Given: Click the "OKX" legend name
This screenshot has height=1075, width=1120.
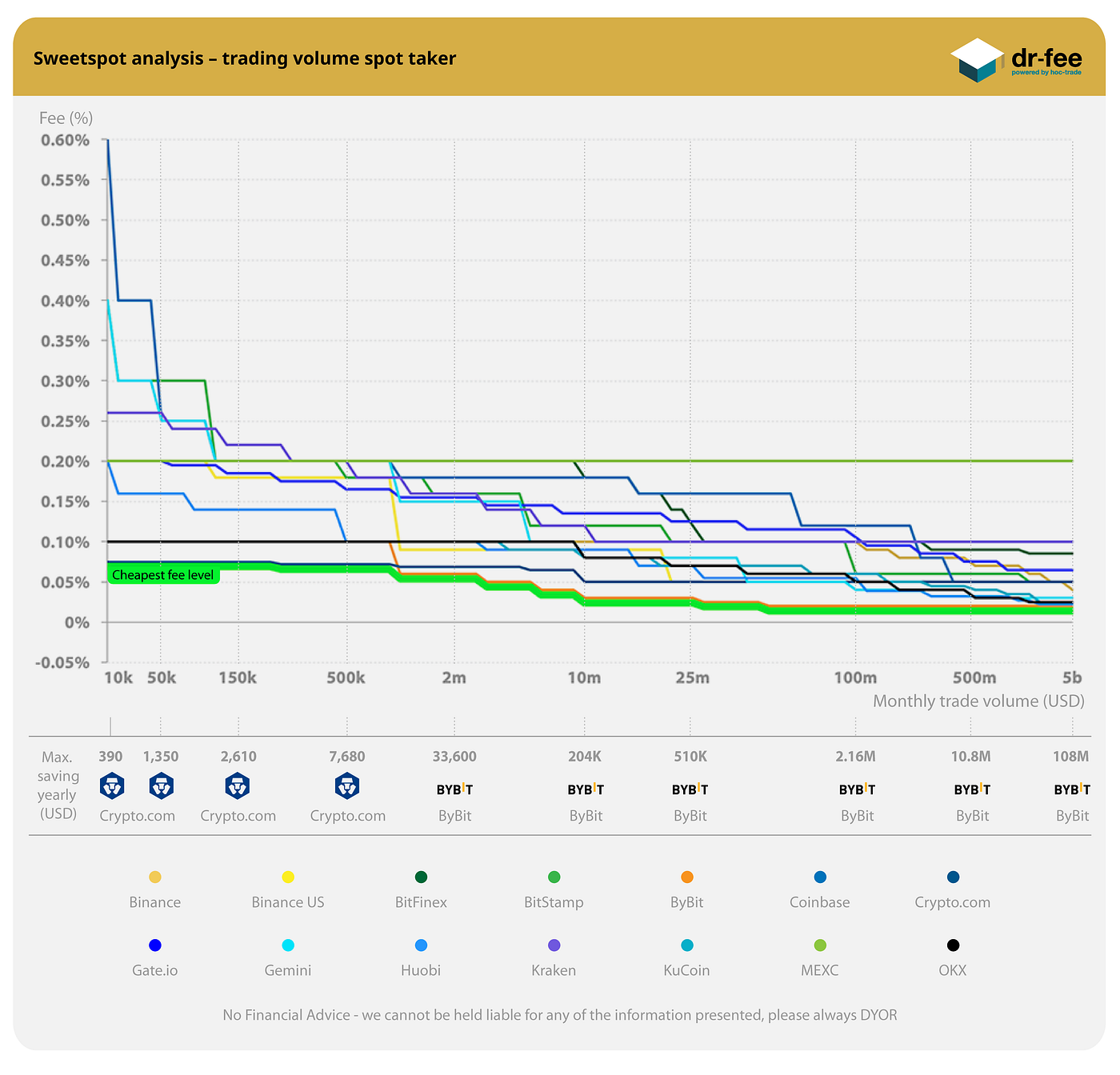Looking at the screenshot, I should point(953,970).
